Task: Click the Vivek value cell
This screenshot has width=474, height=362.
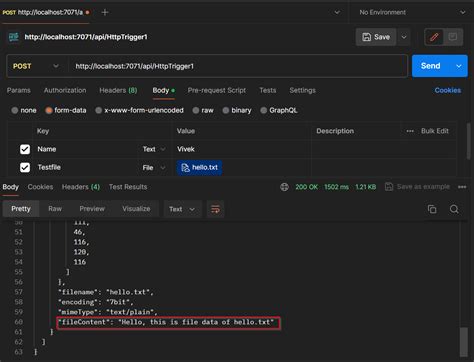Action: [241, 149]
